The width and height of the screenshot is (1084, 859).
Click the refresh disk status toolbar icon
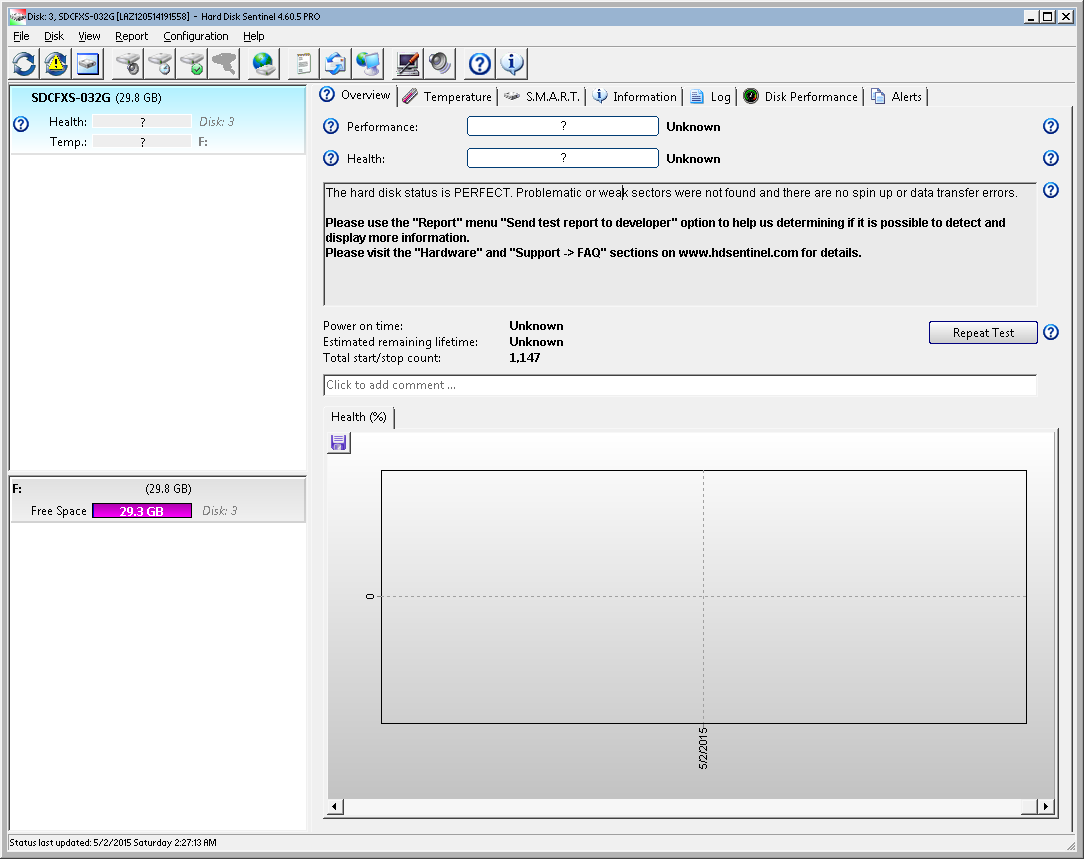[x=24, y=65]
